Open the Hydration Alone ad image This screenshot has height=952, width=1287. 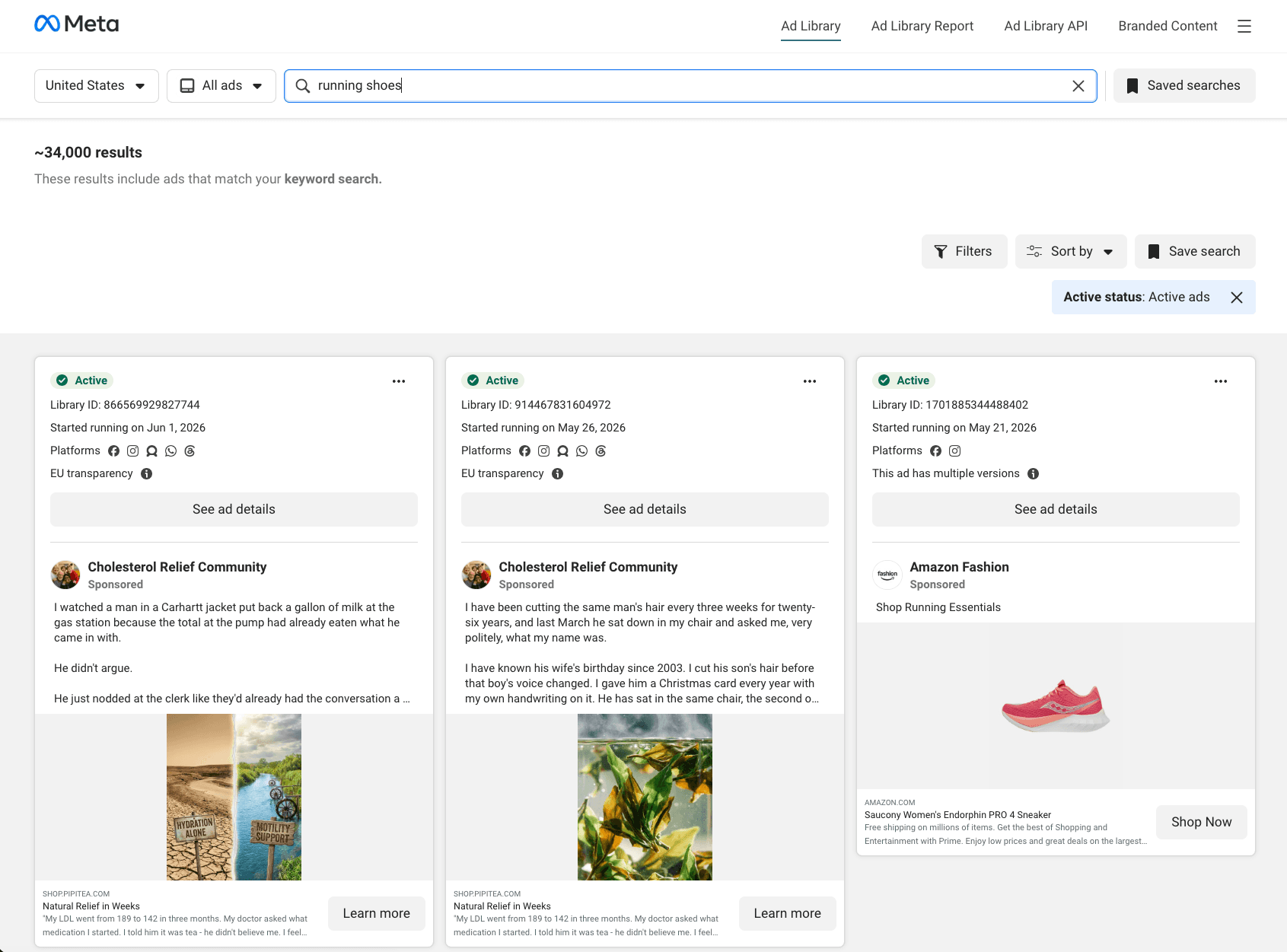(x=234, y=797)
